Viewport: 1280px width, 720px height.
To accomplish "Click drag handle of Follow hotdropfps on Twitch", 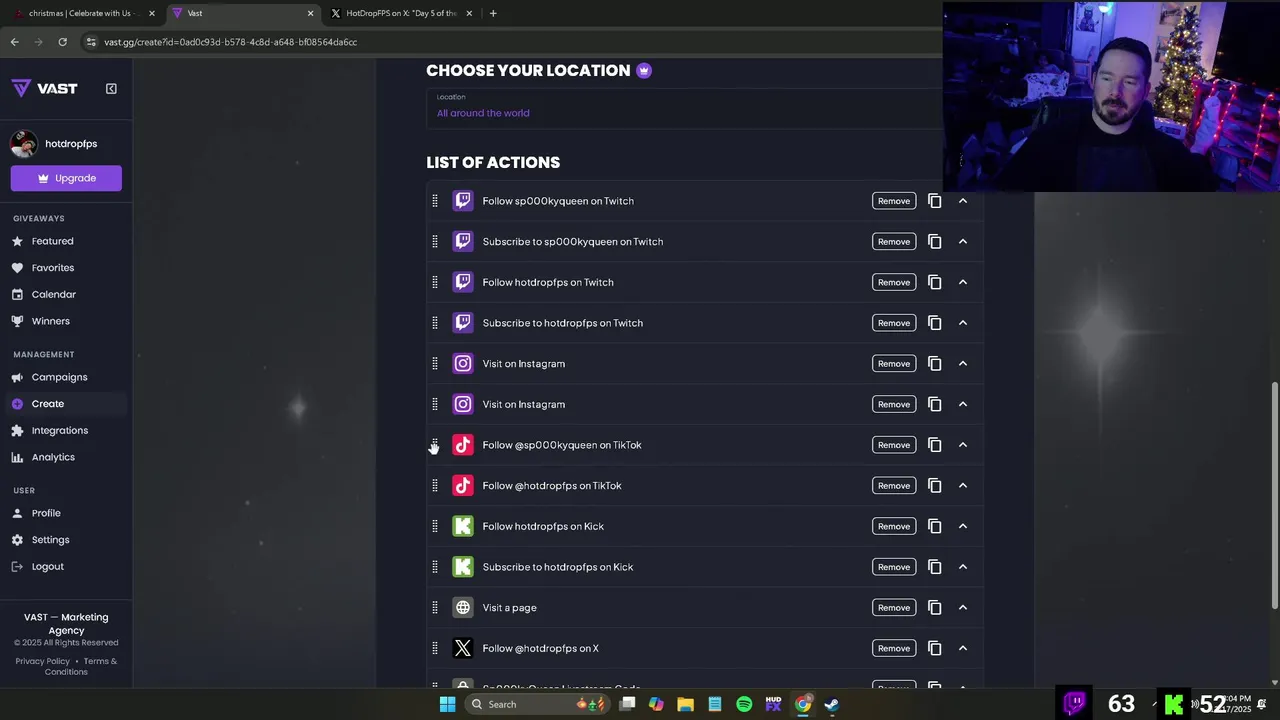I will (435, 282).
